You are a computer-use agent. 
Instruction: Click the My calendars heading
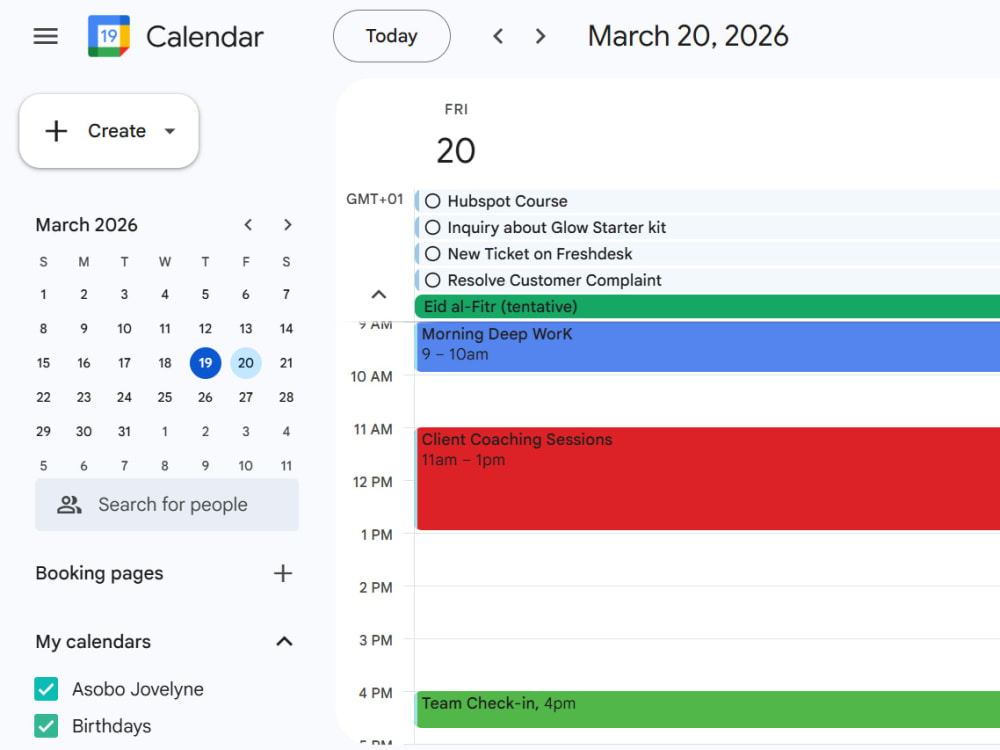tap(93, 642)
